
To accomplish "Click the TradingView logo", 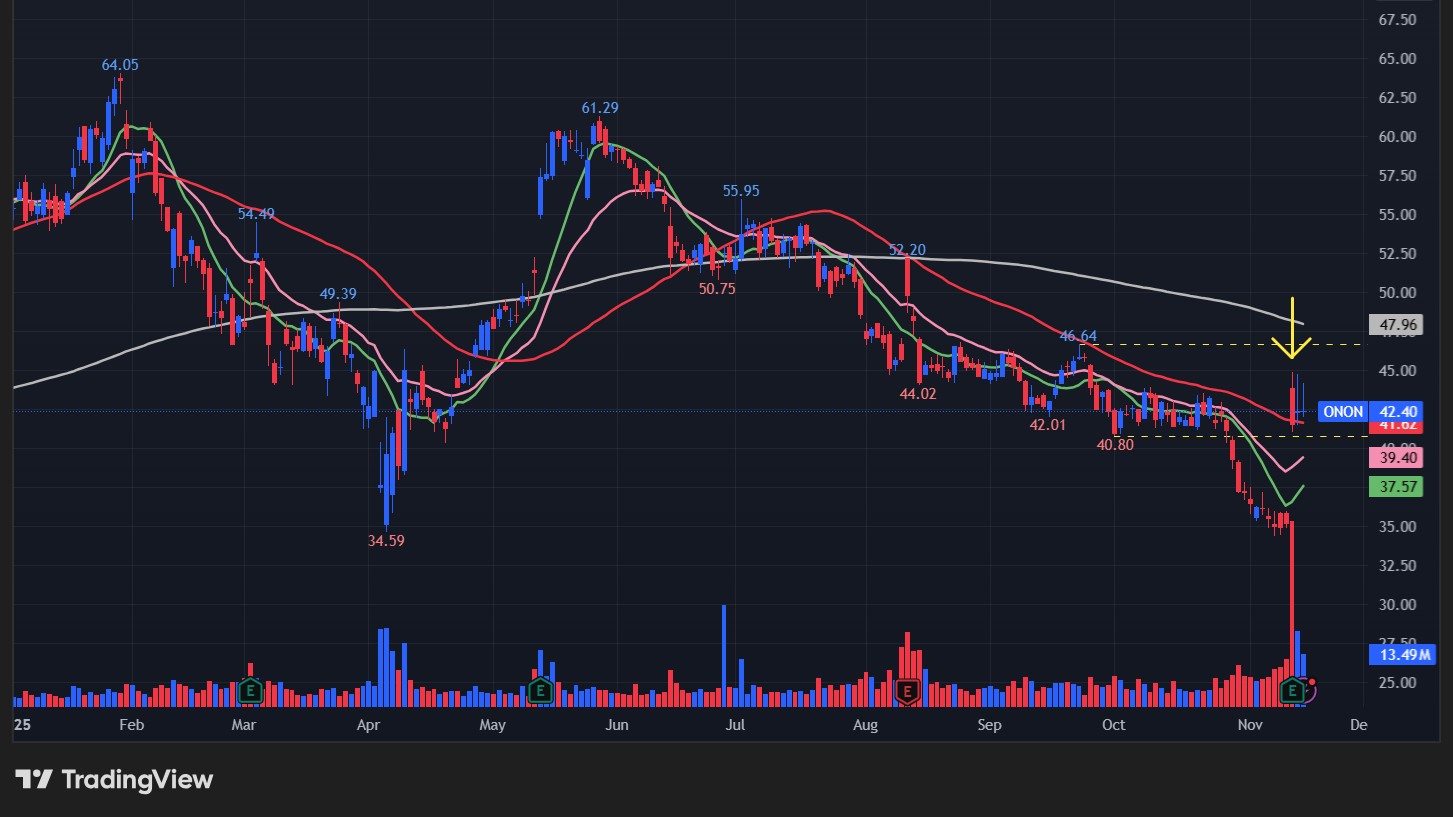I will click(114, 780).
